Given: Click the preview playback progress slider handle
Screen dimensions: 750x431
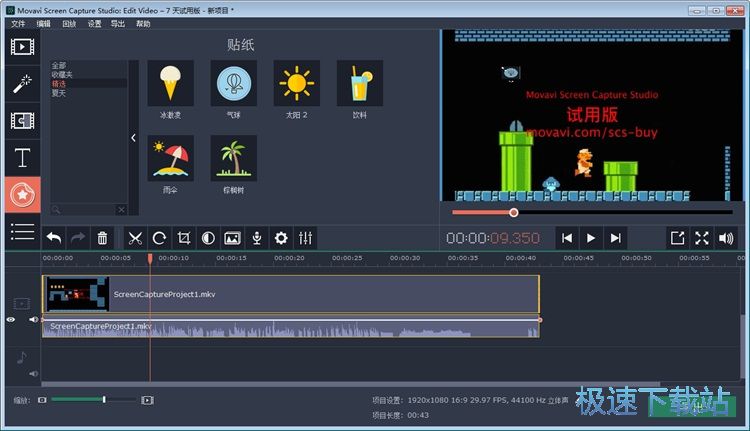Looking at the screenshot, I should click(x=513, y=212).
